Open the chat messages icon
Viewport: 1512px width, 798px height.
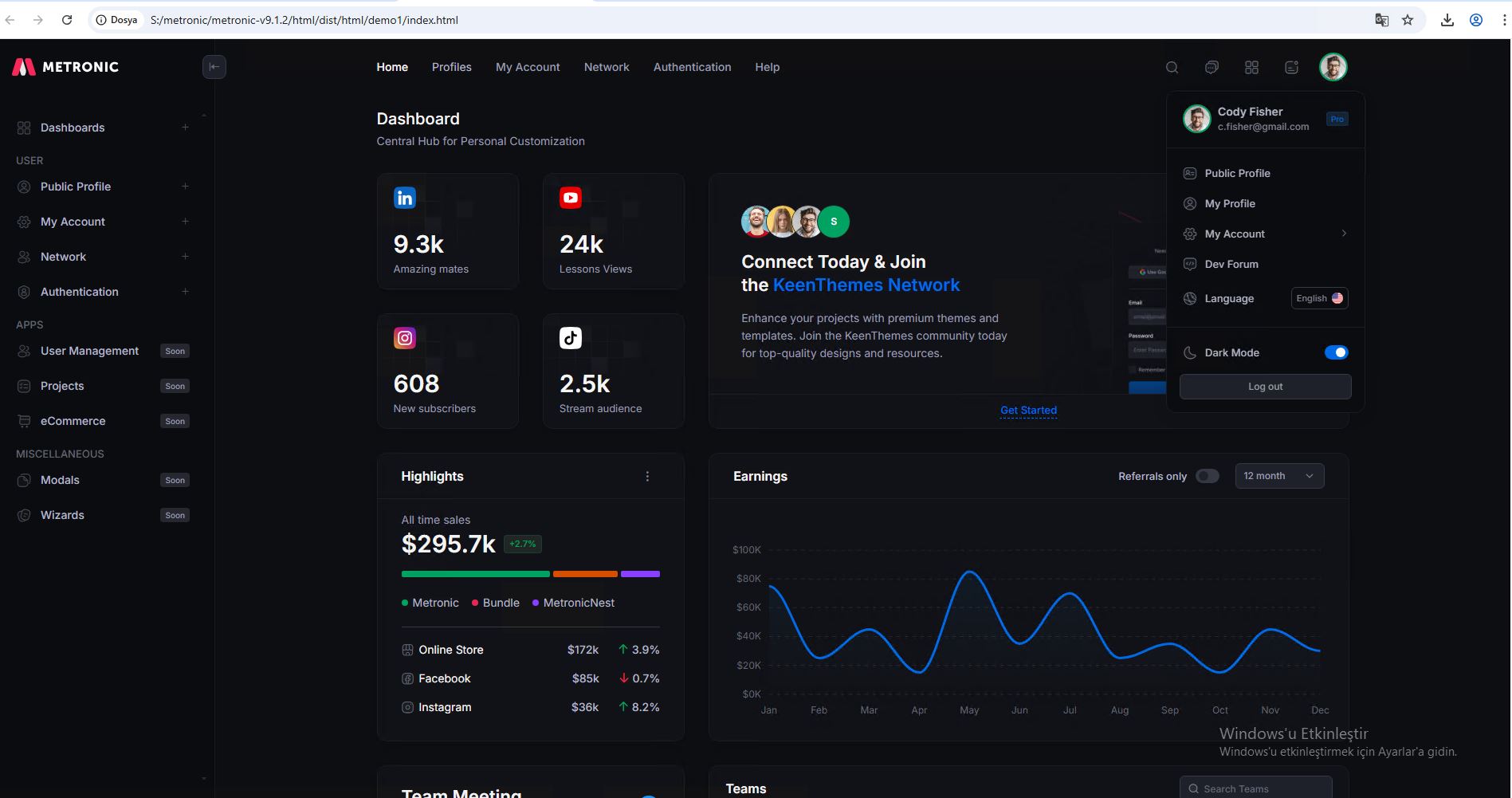[1212, 68]
